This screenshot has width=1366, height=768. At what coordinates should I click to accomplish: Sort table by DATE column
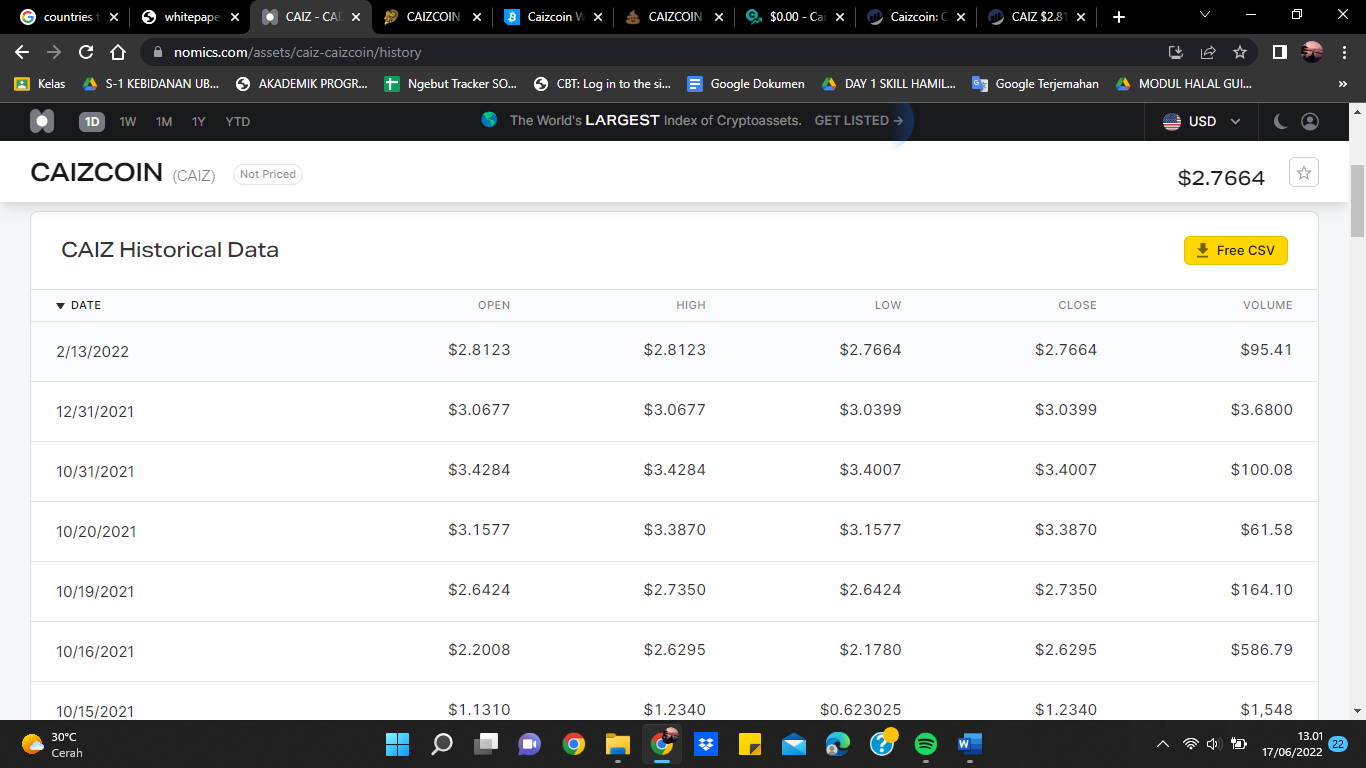point(79,305)
